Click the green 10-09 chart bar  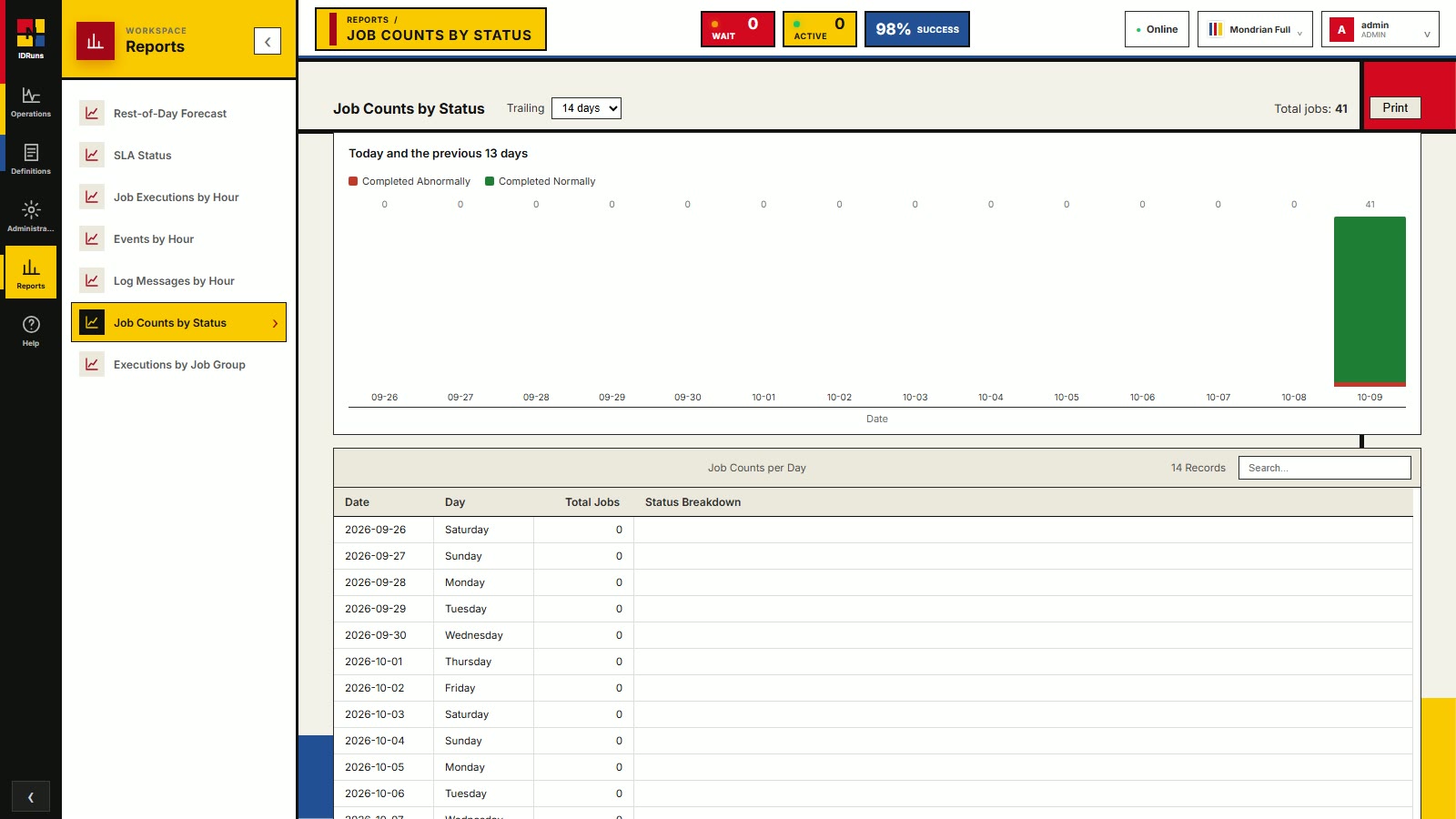pos(1370,298)
